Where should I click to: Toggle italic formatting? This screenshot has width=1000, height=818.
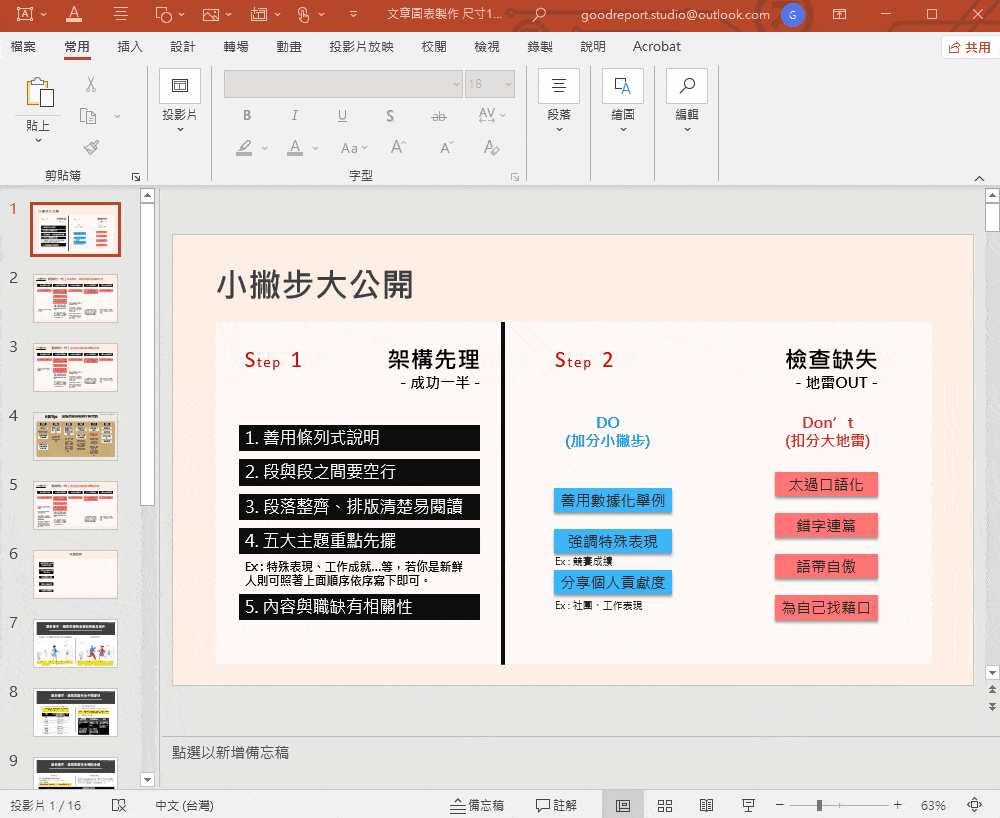pos(294,115)
